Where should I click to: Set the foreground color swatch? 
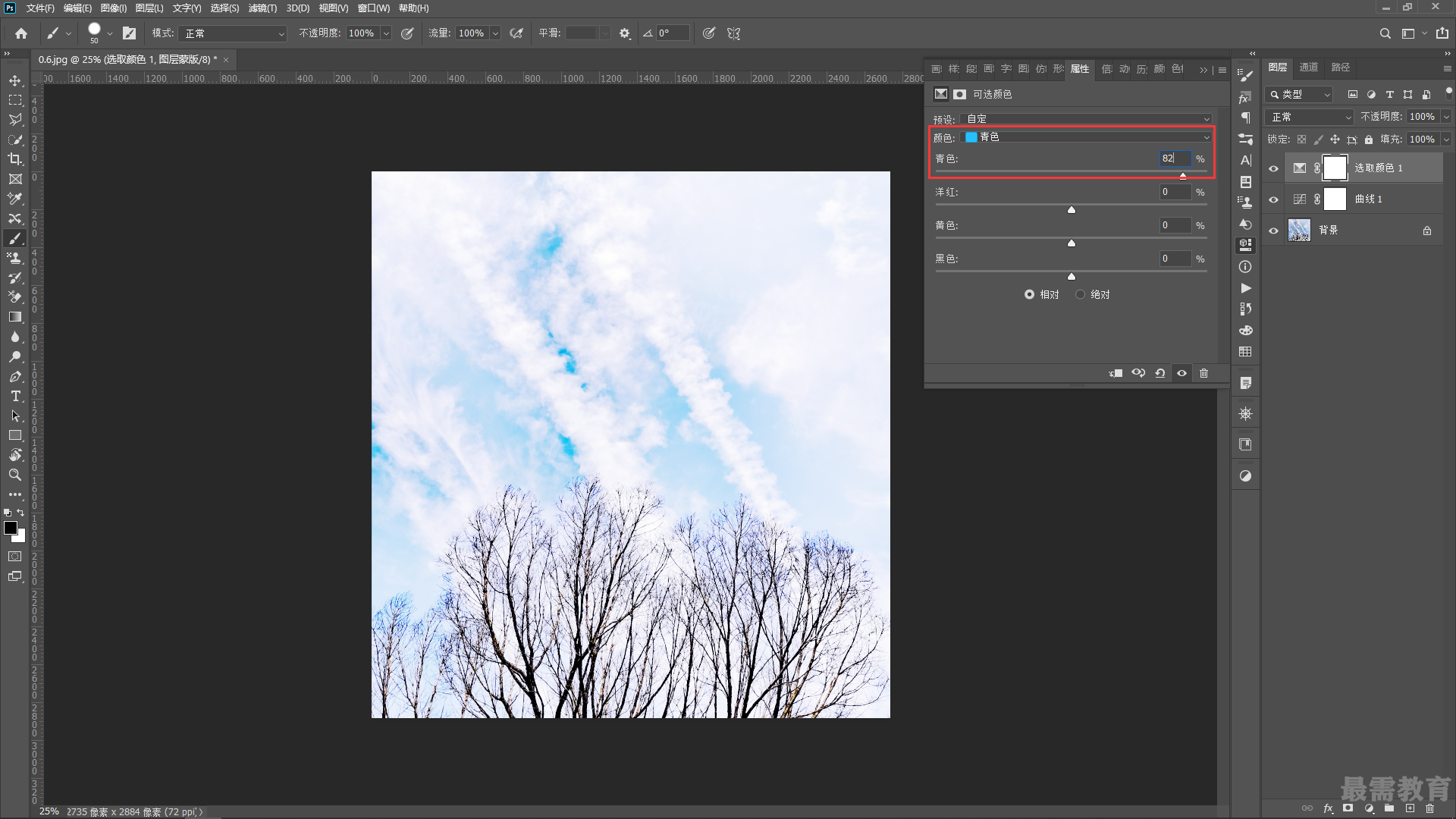point(10,528)
